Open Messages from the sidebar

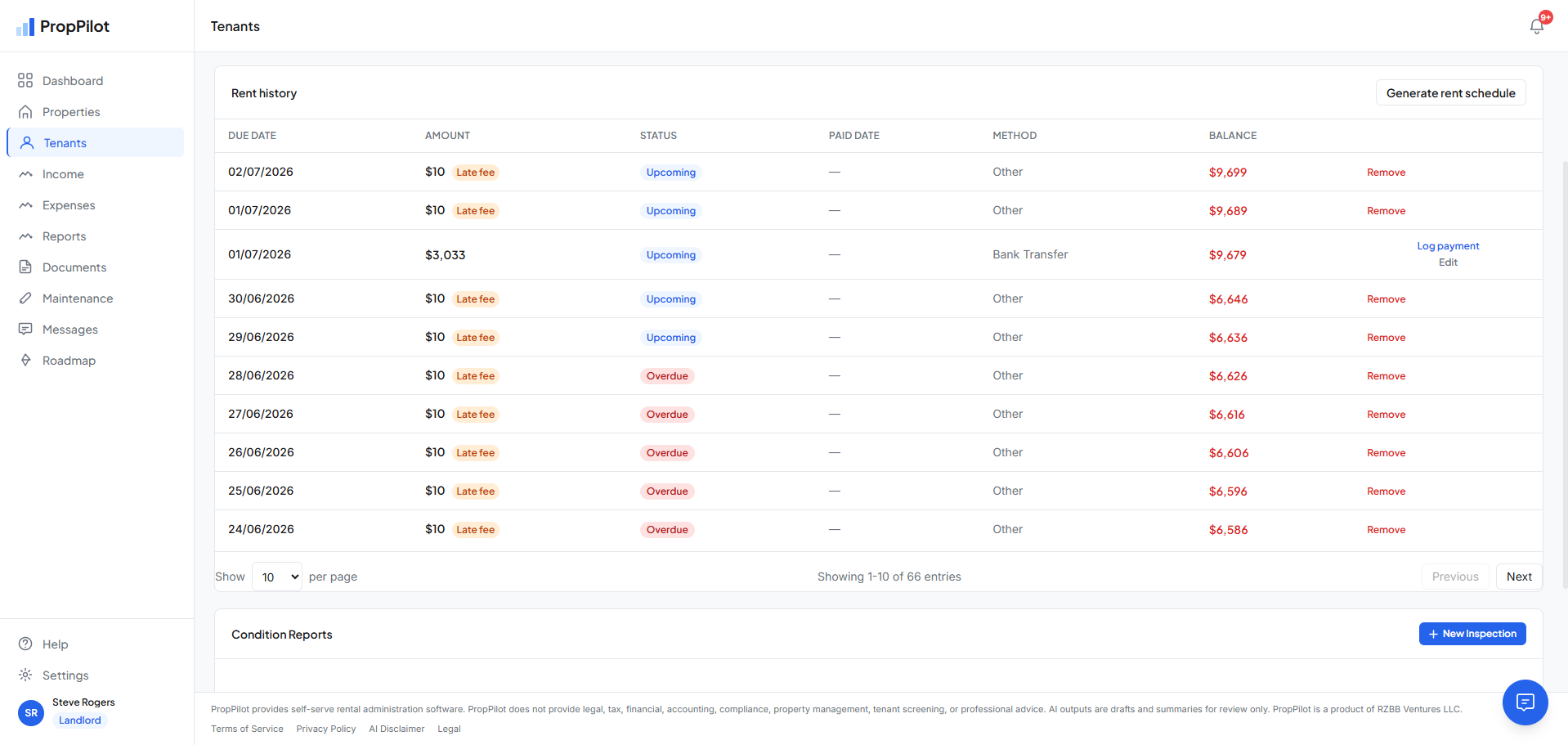click(95, 329)
